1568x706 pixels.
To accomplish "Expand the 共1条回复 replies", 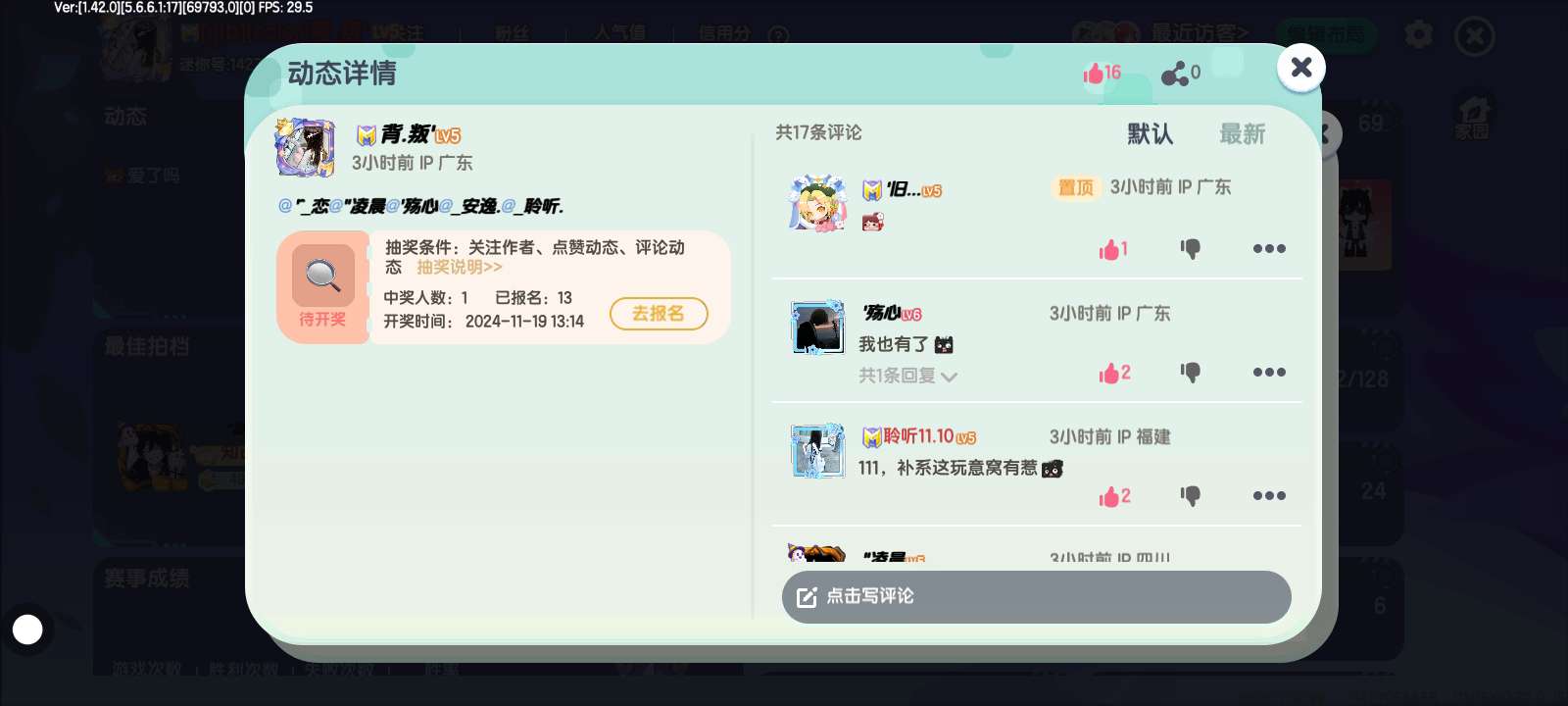I will (x=907, y=376).
